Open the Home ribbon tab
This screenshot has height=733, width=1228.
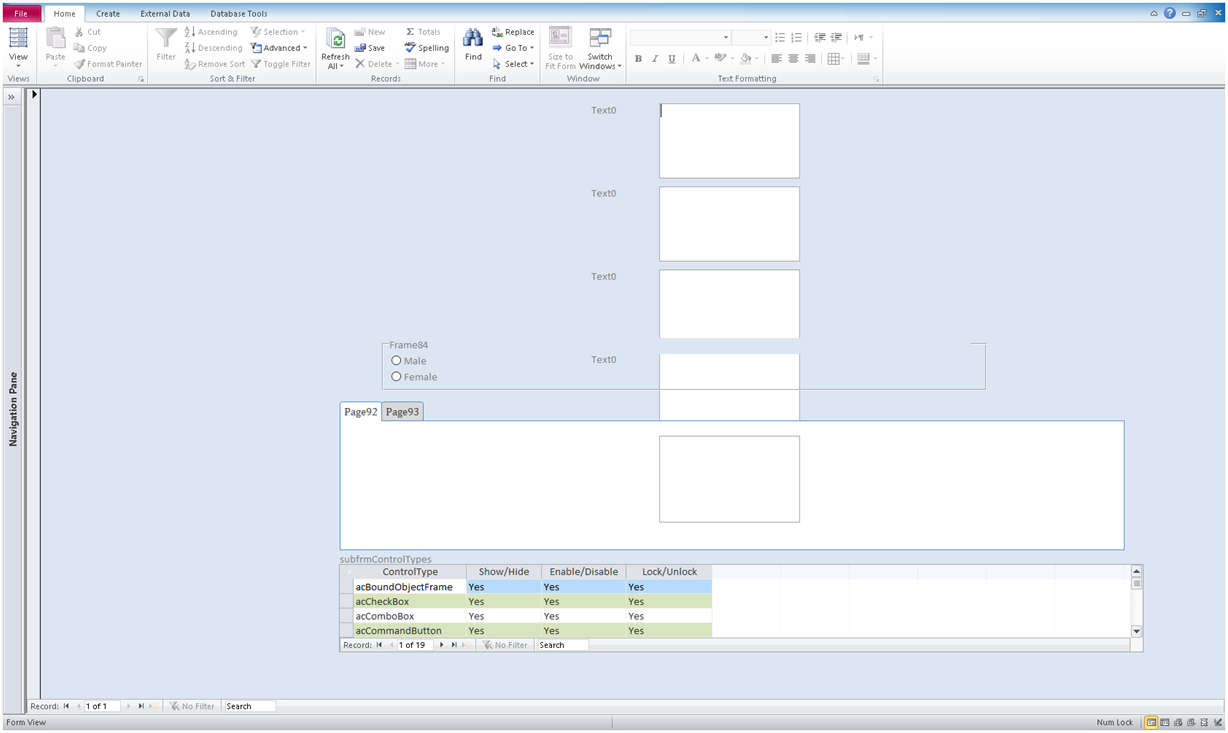pos(64,14)
